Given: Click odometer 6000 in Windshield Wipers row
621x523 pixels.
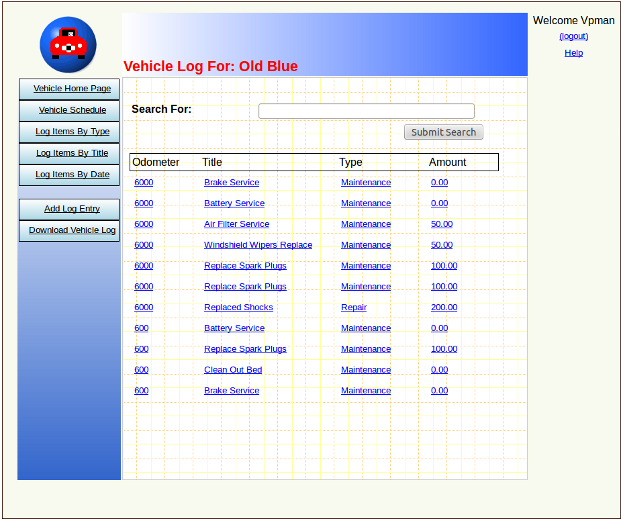Looking at the screenshot, I should click(x=143, y=245).
